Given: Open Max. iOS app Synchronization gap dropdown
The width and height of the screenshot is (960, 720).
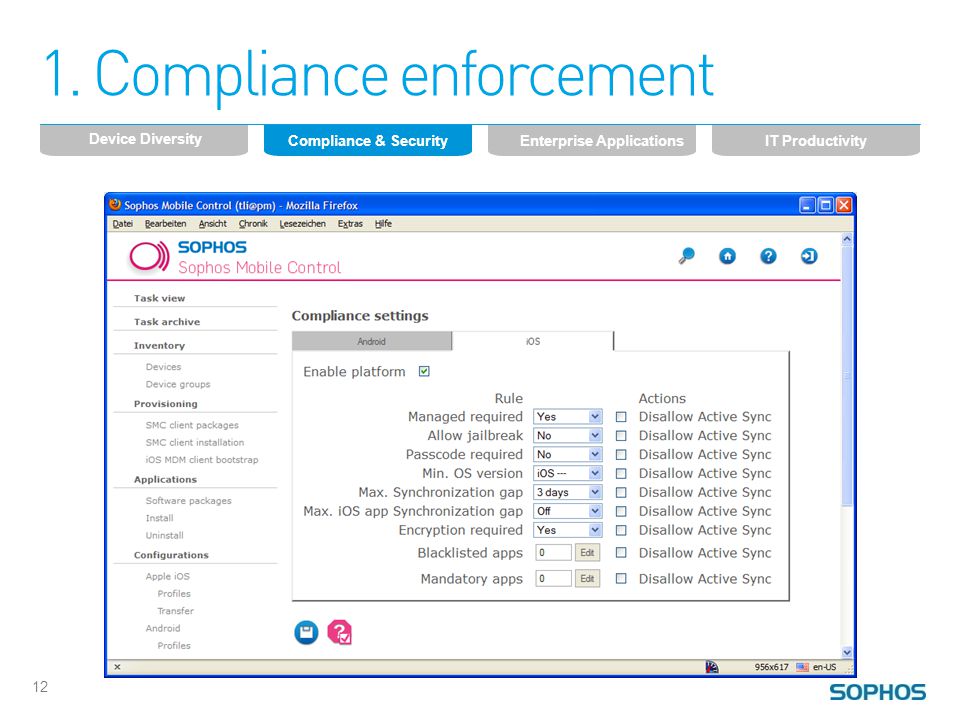Looking at the screenshot, I should coord(568,511).
